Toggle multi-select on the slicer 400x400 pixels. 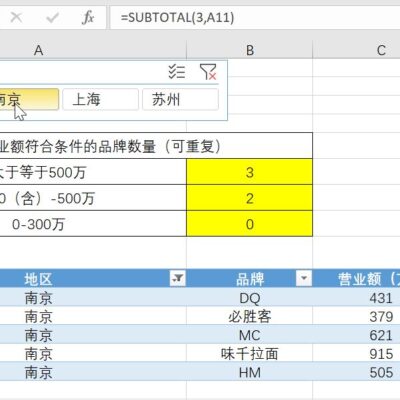tap(177, 71)
